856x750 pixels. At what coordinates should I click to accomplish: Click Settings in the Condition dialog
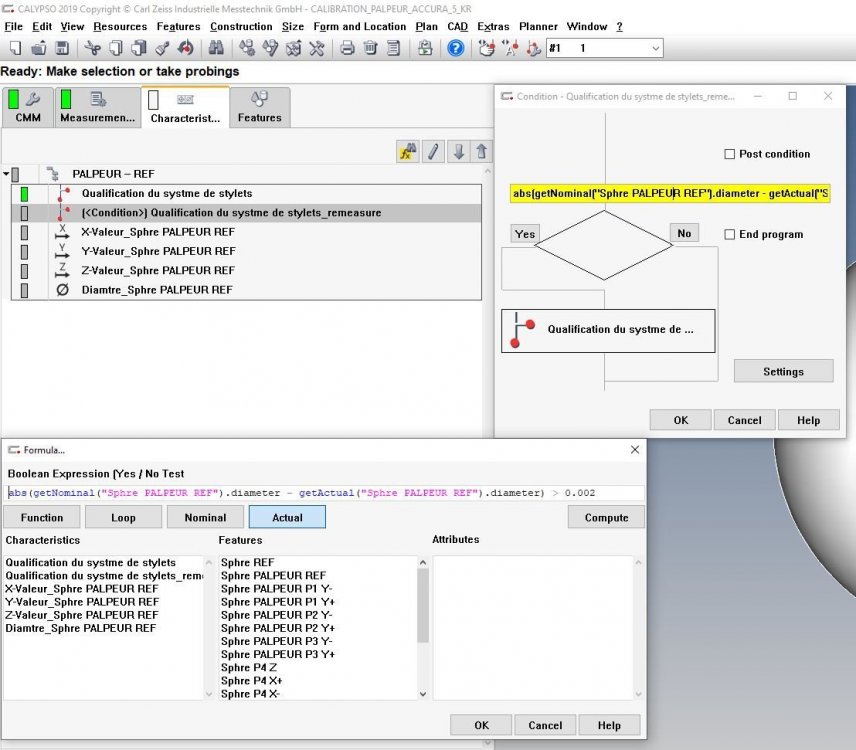783,371
